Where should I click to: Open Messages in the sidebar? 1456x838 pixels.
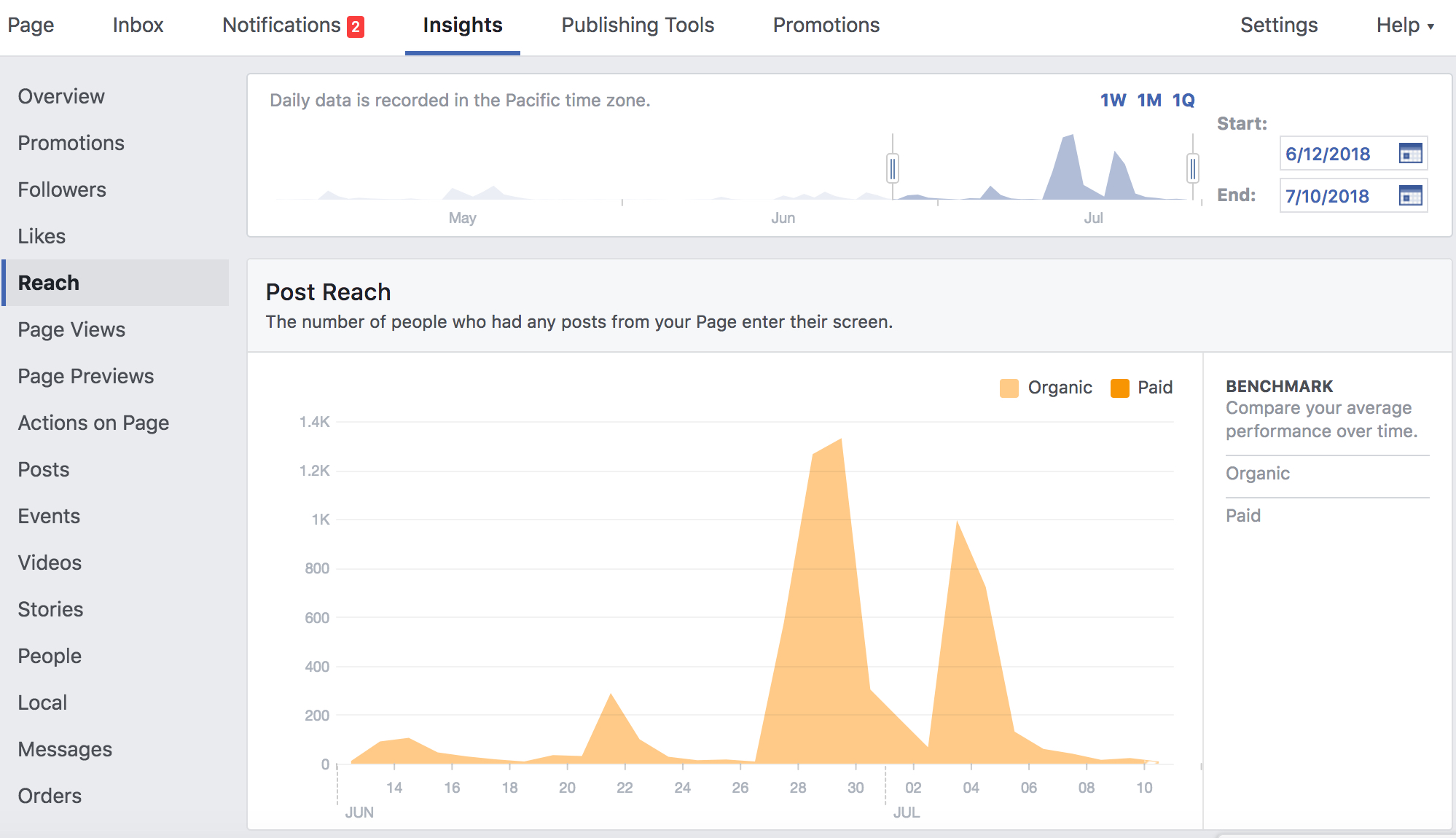coord(65,749)
